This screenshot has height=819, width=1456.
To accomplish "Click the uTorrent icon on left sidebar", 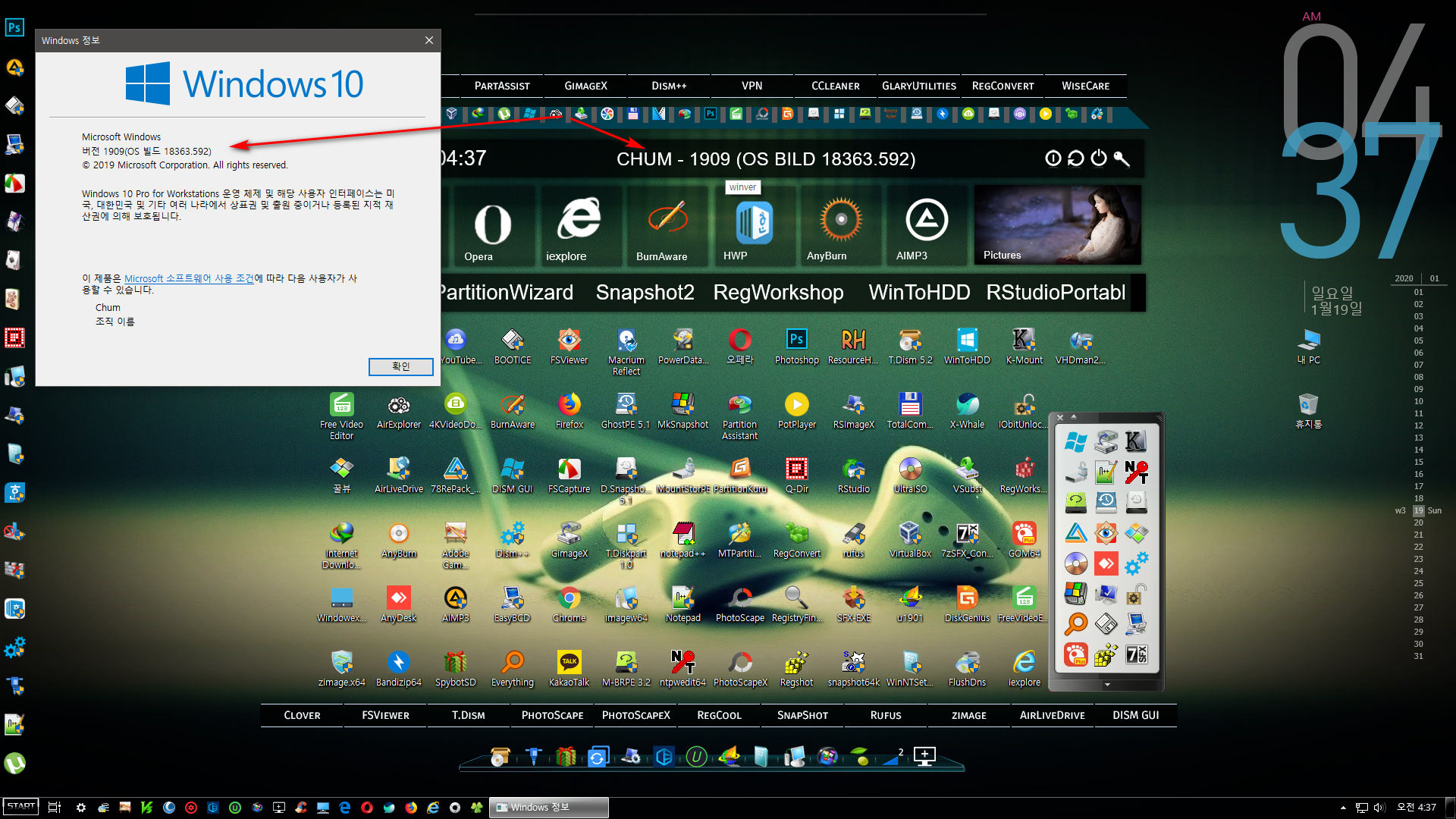I will tap(14, 763).
